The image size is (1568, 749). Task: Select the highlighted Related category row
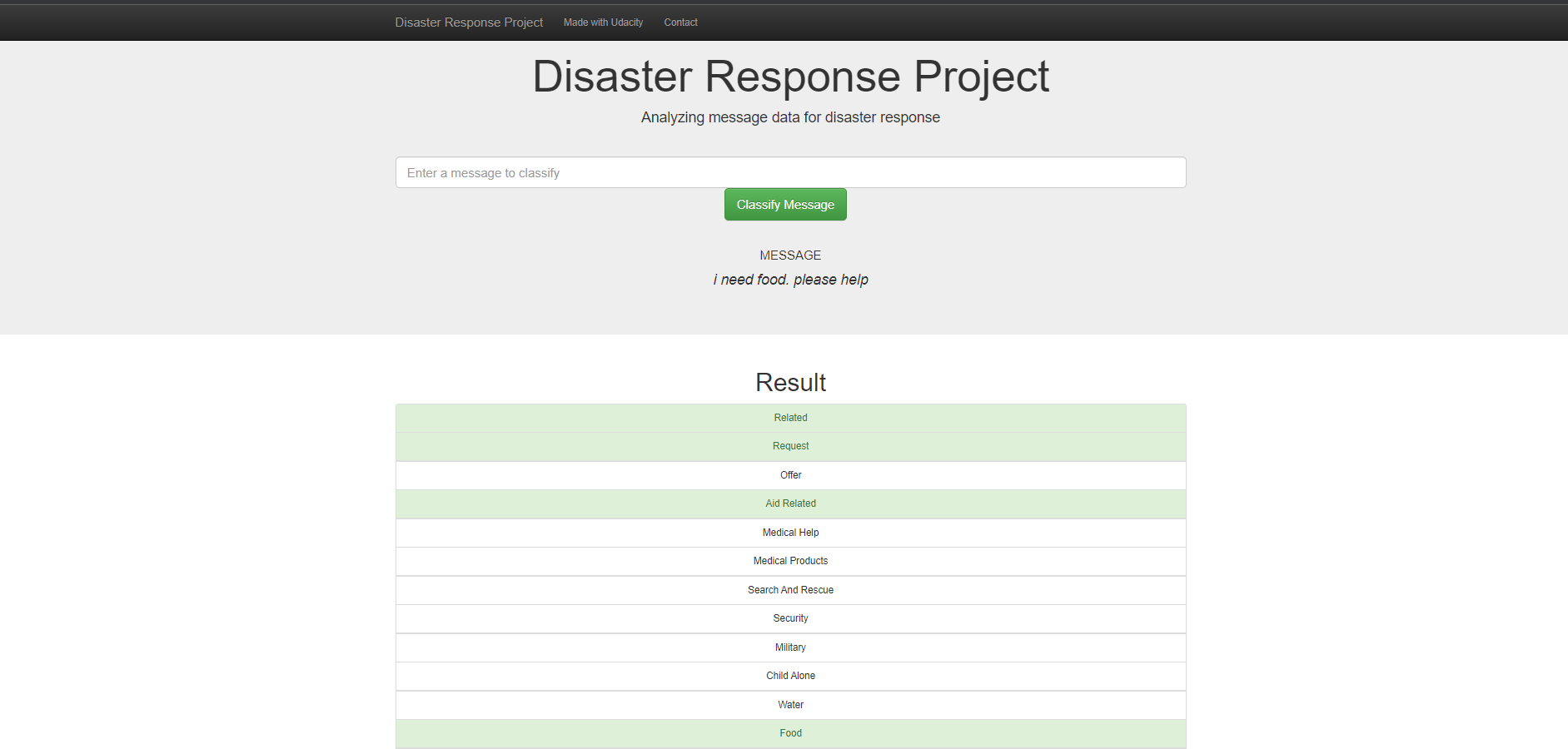(x=789, y=418)
